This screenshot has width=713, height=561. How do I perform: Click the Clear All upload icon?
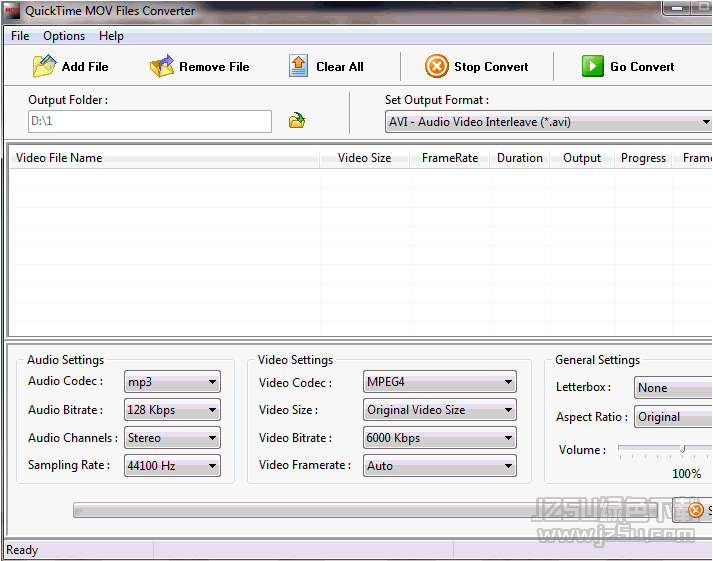[298, 66]
